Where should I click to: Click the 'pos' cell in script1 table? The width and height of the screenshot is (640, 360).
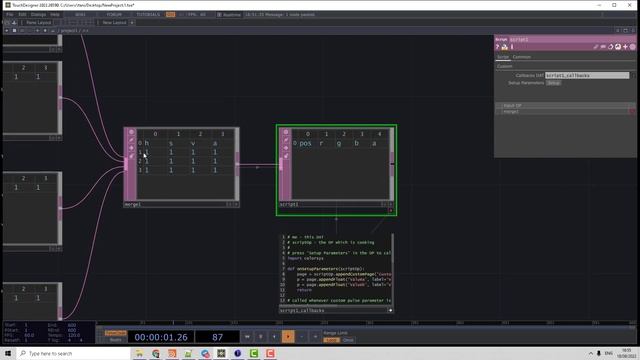click(305, 143)
